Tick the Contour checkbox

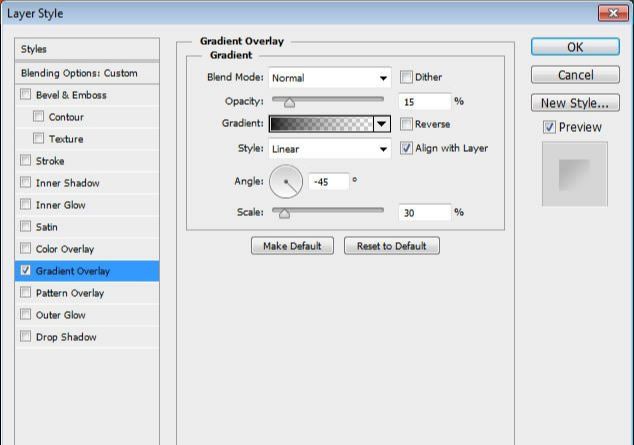(x=38, y=116)
